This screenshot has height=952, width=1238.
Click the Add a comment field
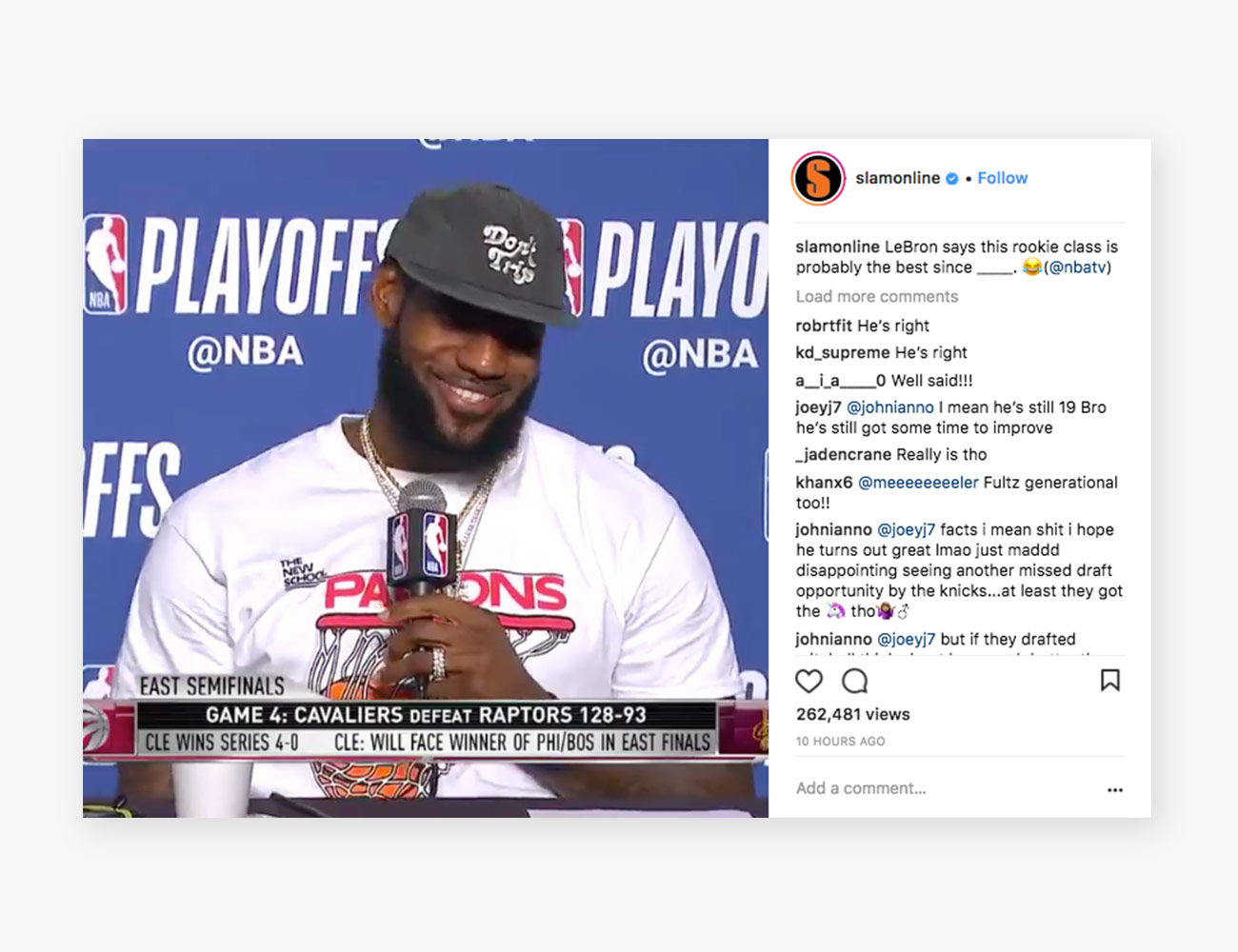(943, 788)
